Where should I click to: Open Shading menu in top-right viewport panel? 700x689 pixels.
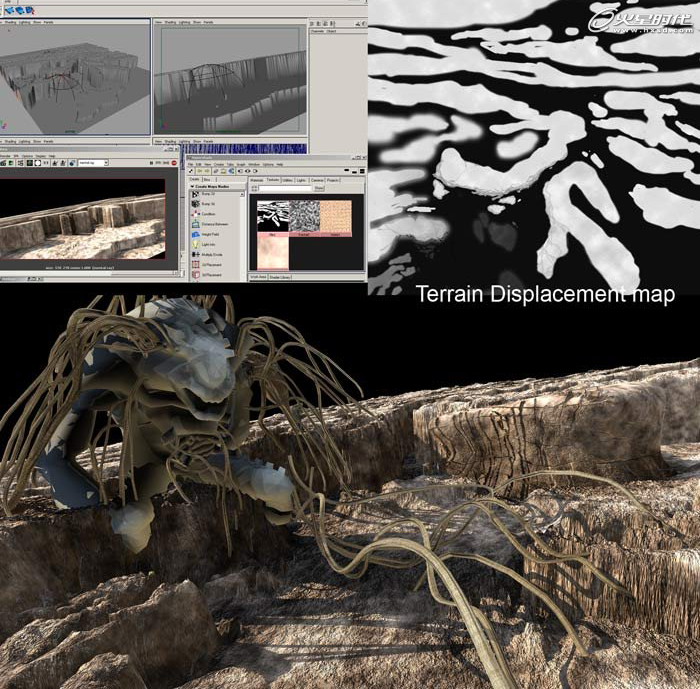[x=171, y=22]
